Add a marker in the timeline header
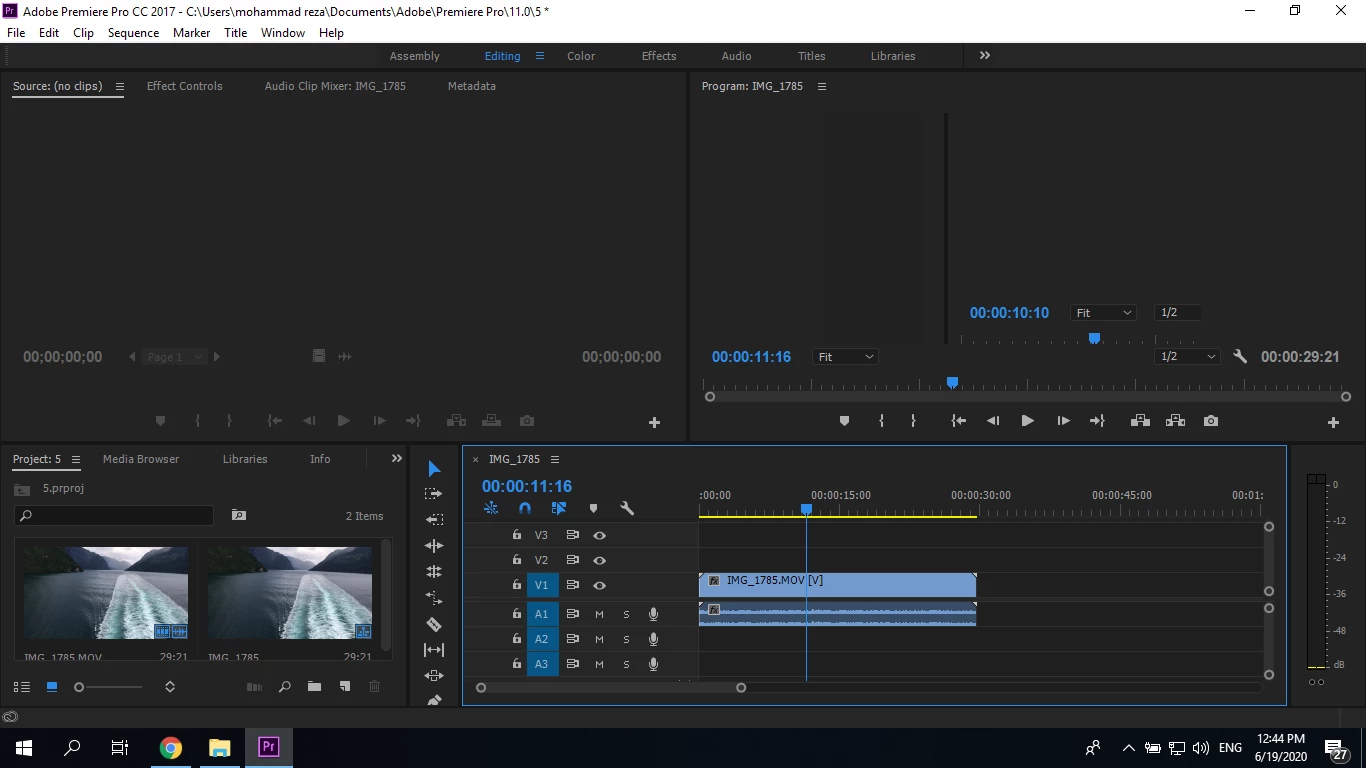1366x768 pixels. click(x=593, y=508)
